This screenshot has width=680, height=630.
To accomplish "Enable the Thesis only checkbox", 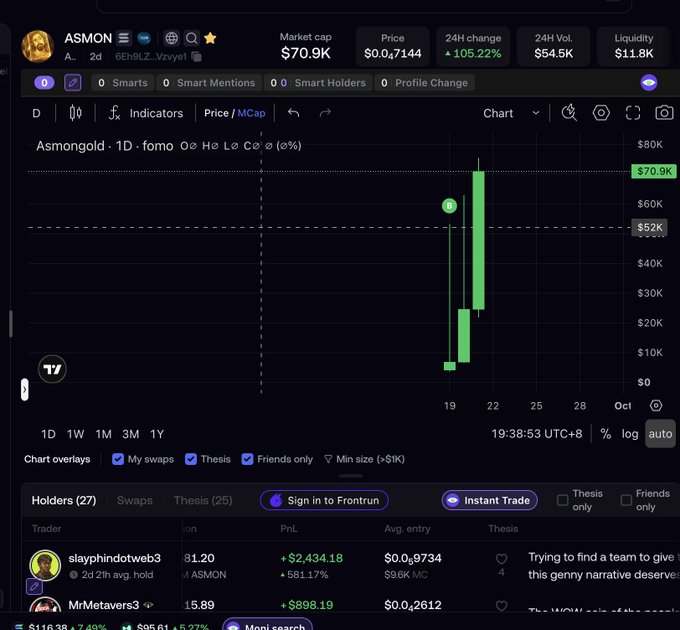I will (x=562, y=500).
